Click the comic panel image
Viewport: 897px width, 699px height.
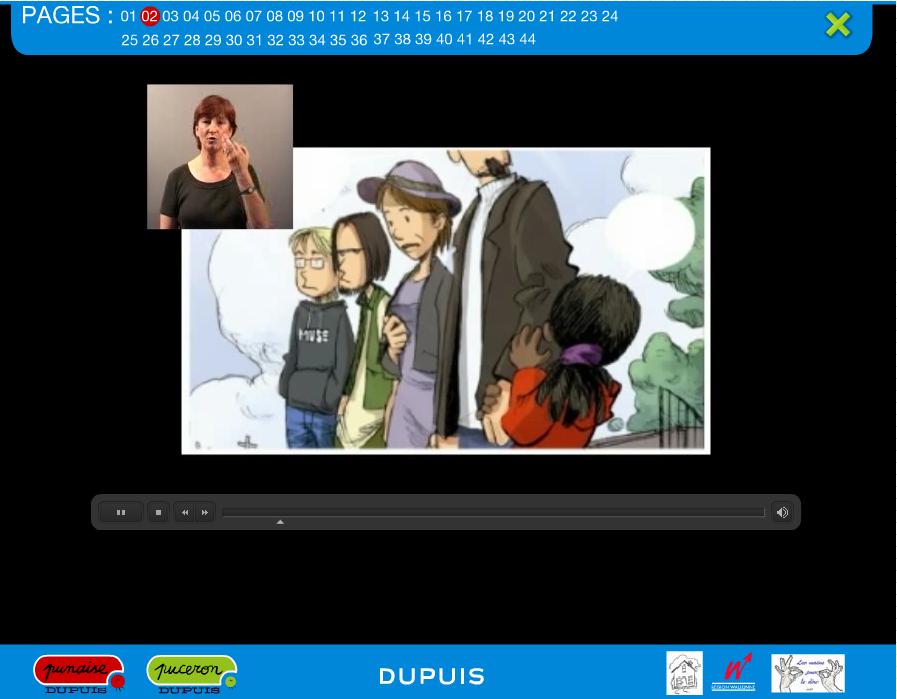[x=446, y=301]
